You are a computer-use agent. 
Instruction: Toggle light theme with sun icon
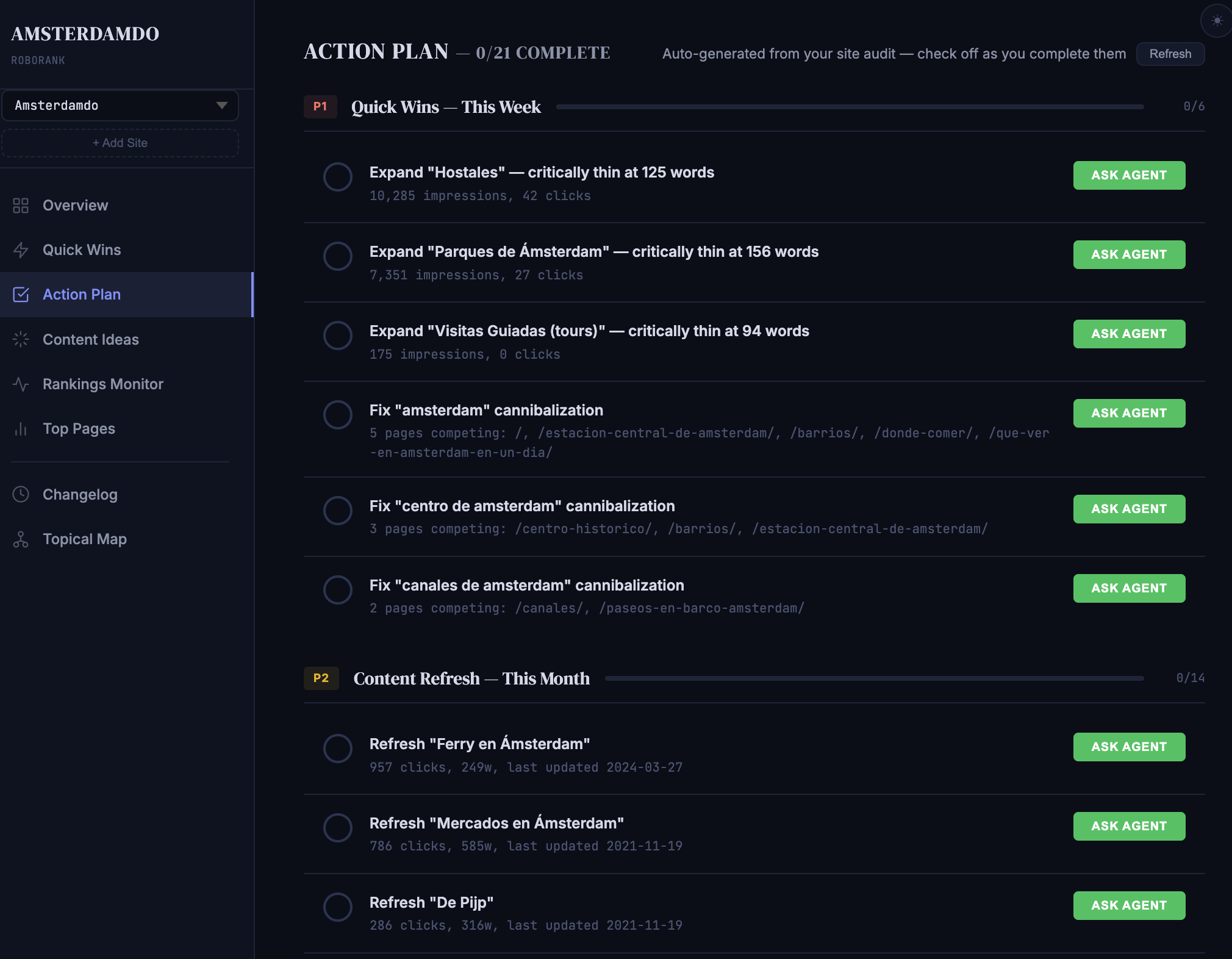pyautogui.click(x=1217, y=21)
